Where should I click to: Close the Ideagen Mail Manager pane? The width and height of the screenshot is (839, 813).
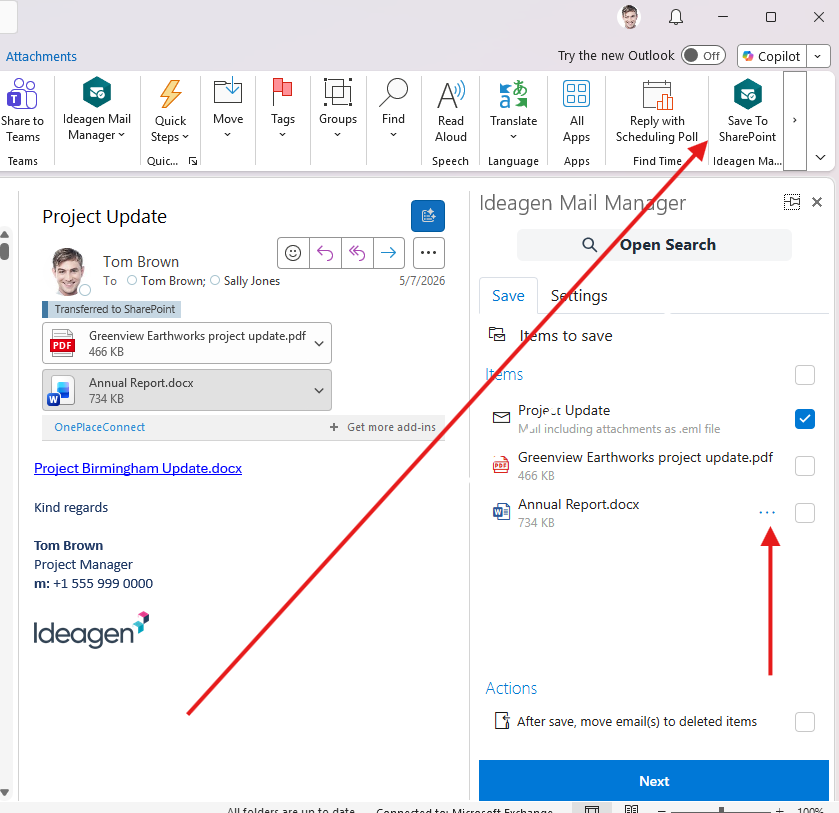[x=817, y=202]
